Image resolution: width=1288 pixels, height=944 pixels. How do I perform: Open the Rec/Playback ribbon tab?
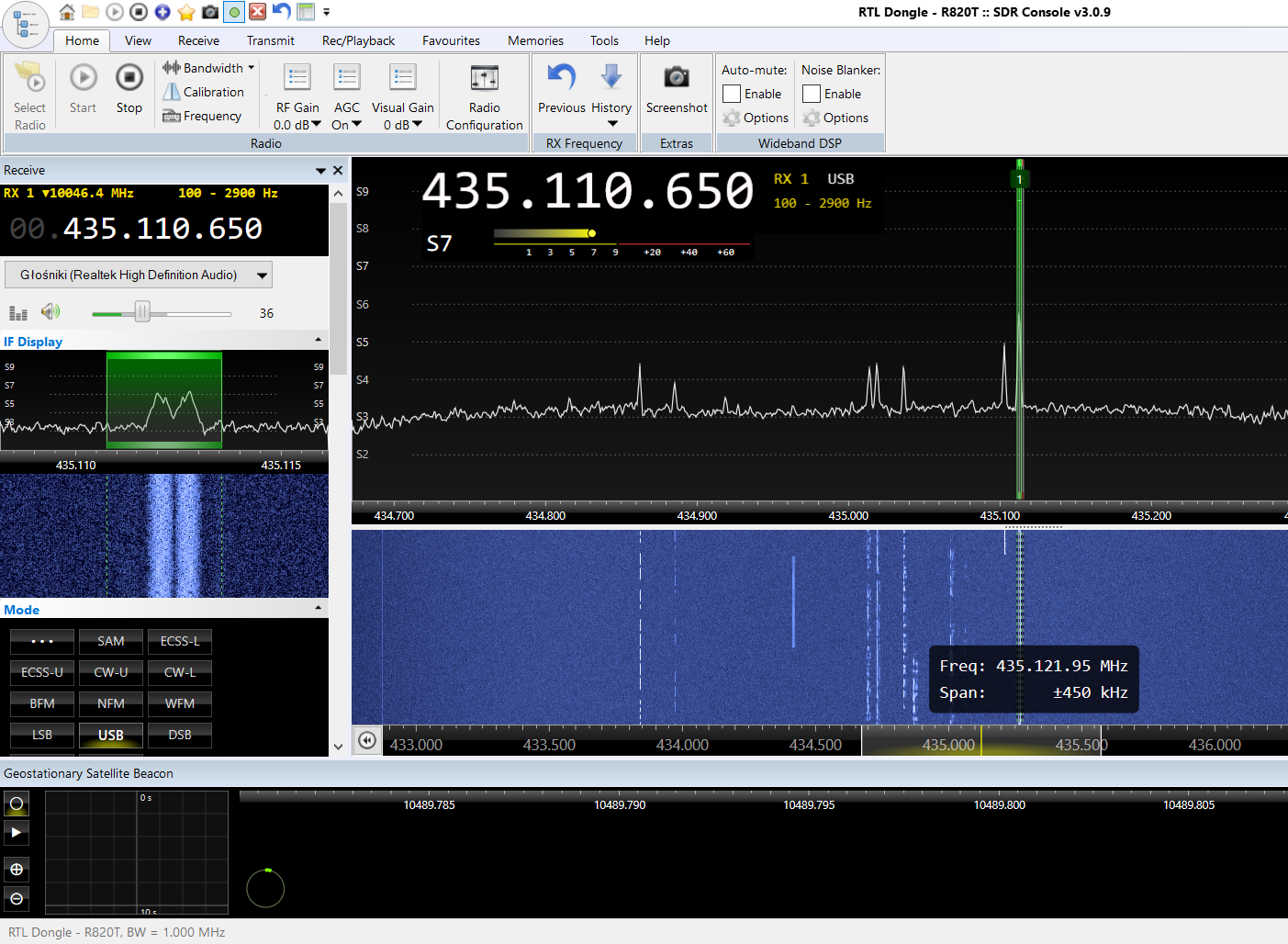(x=358, y=40)
